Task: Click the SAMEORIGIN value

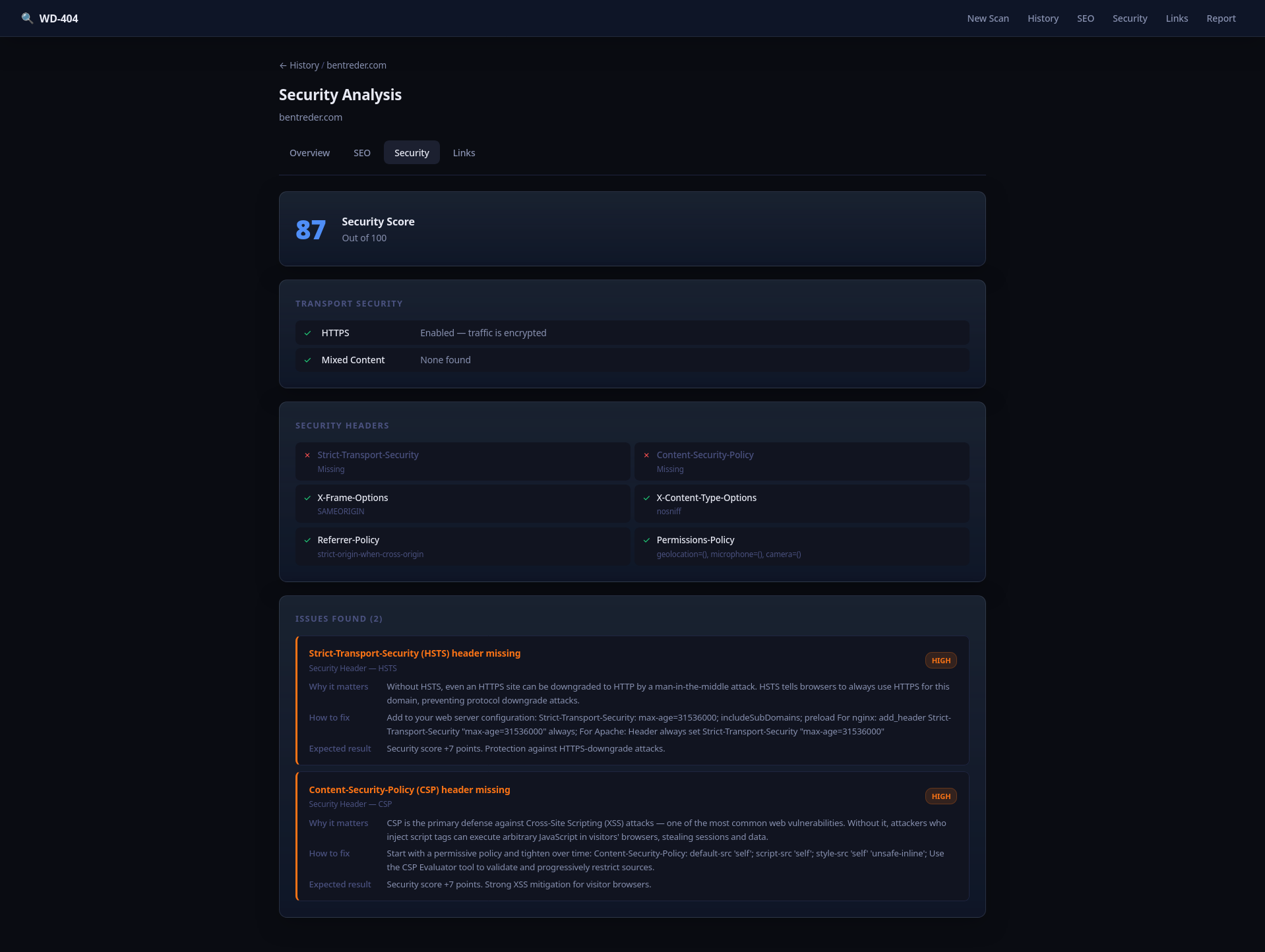Action: tap(341, 512)
